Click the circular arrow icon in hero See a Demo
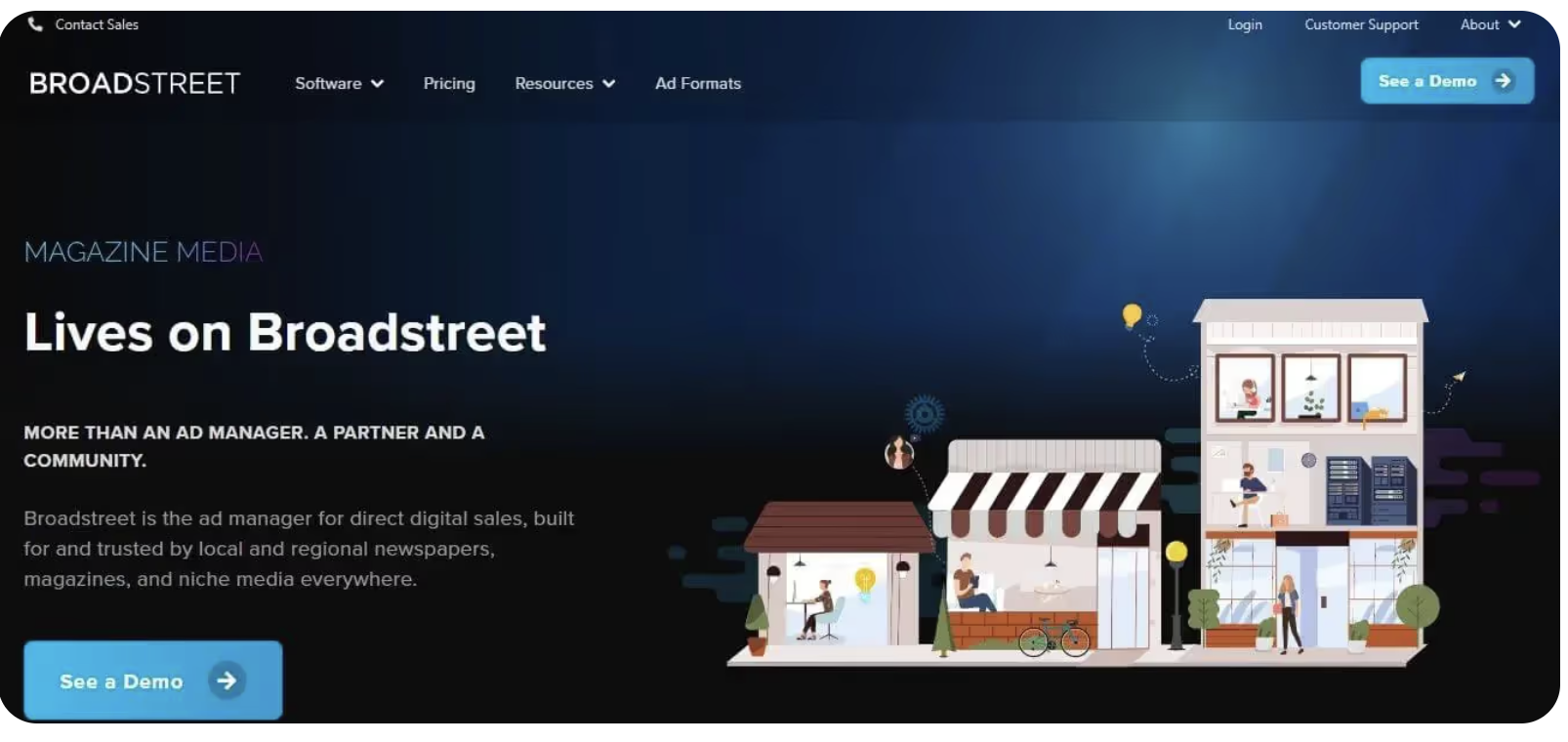The height and width of the screenshot is (742, 1568). pos(227,680)
